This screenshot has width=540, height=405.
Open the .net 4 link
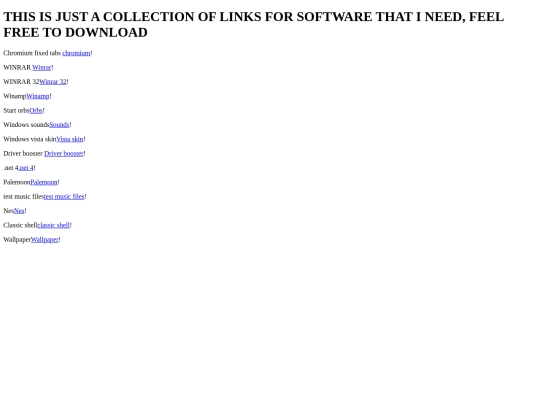(x=26, y=168)
